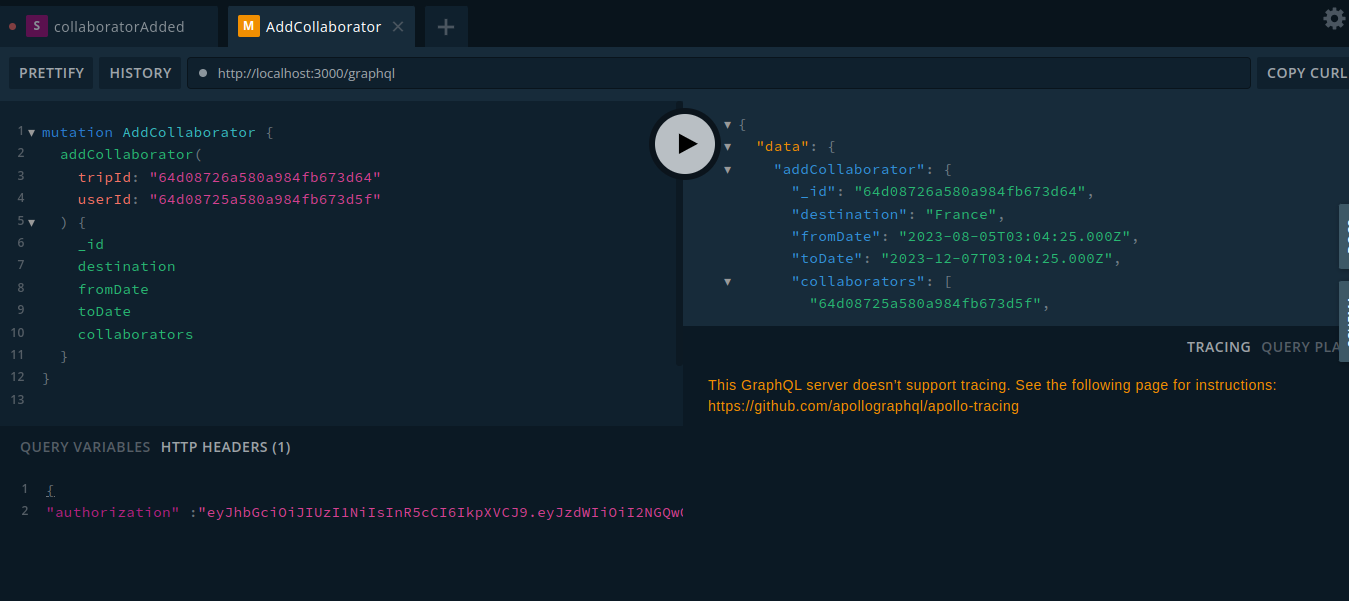Viewport: 1349px width, 601px height.
Task: Switch to the TRACING panel
Action: 1218,347
